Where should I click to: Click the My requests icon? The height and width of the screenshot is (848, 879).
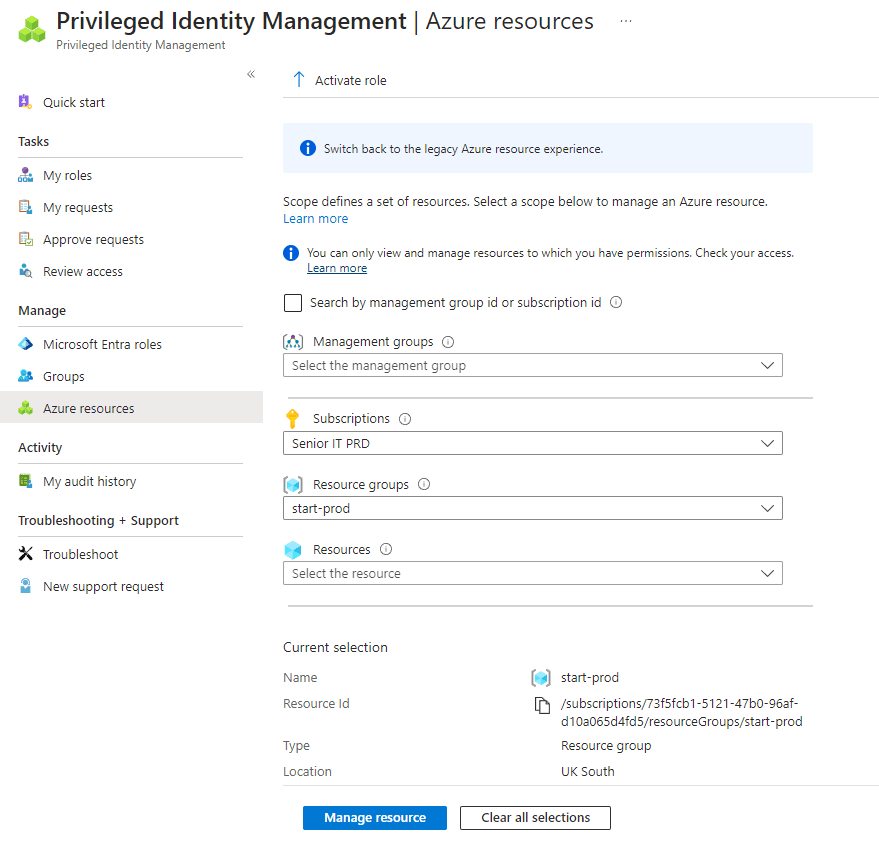(x=25, y=207)
